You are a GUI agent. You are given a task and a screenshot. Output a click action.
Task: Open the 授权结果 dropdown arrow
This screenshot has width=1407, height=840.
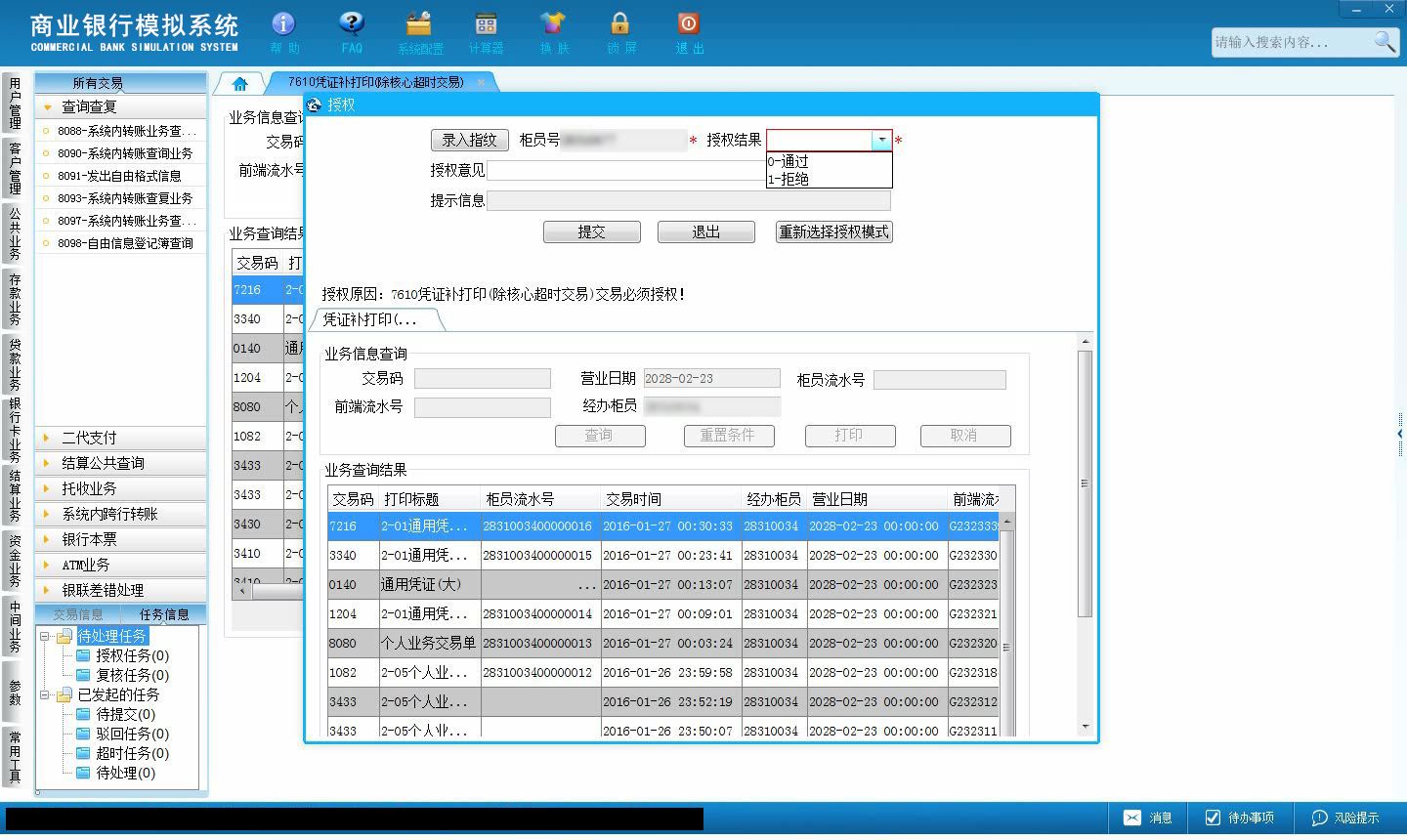881,141
